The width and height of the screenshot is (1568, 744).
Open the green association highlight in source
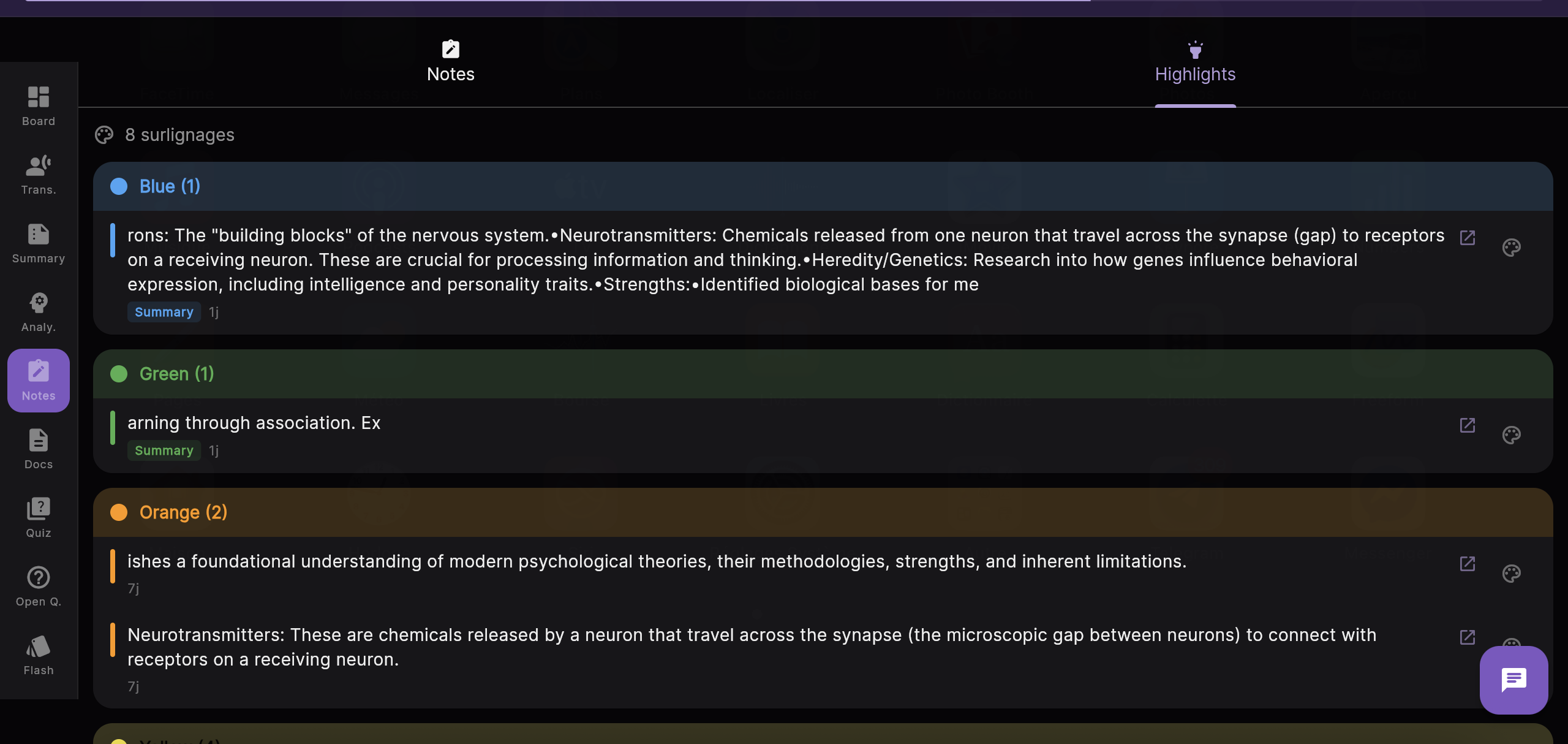[1468, 425]
